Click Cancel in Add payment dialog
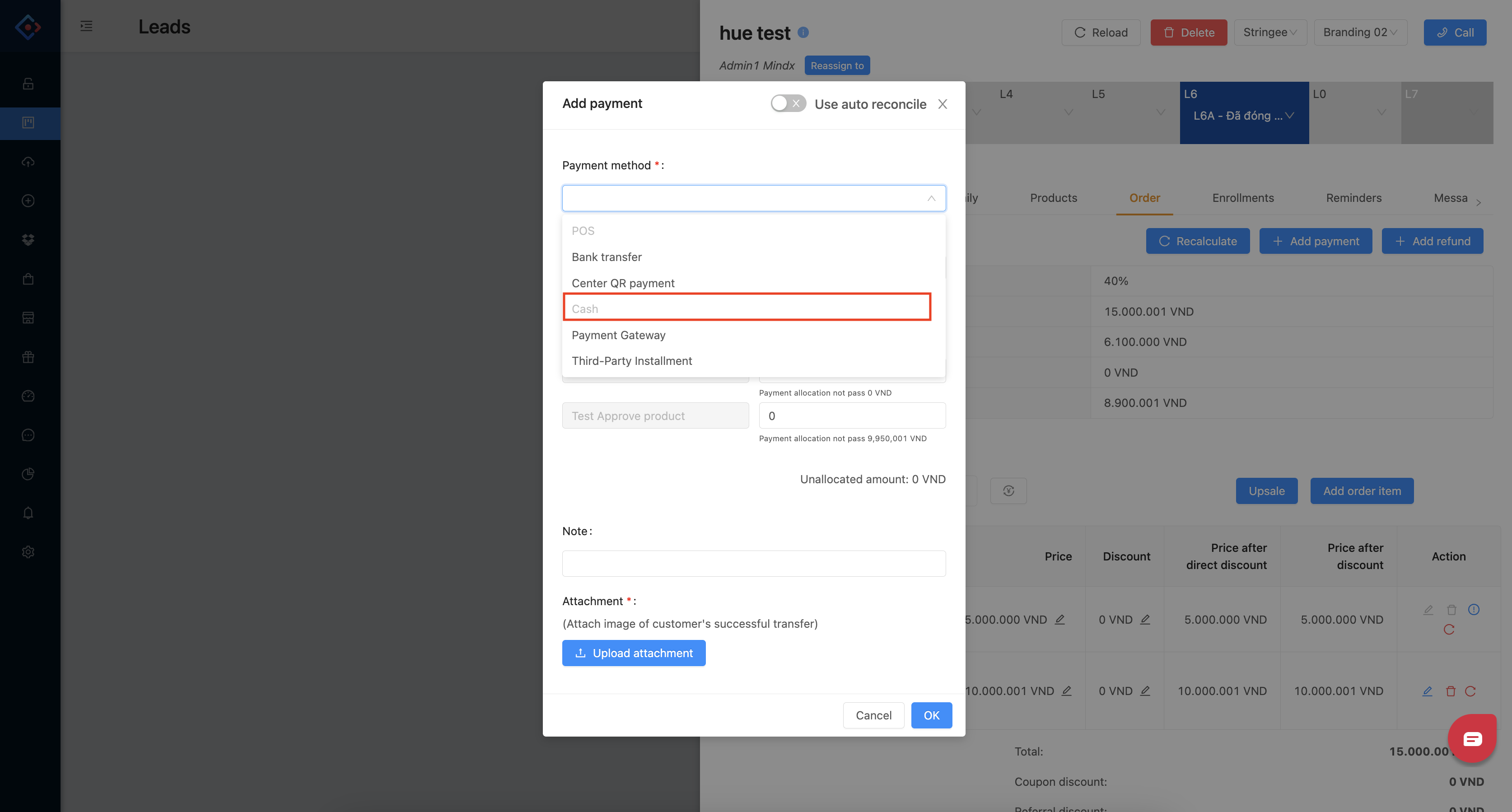The height and width of the screenshot is (812, 1512). [873, 715]
